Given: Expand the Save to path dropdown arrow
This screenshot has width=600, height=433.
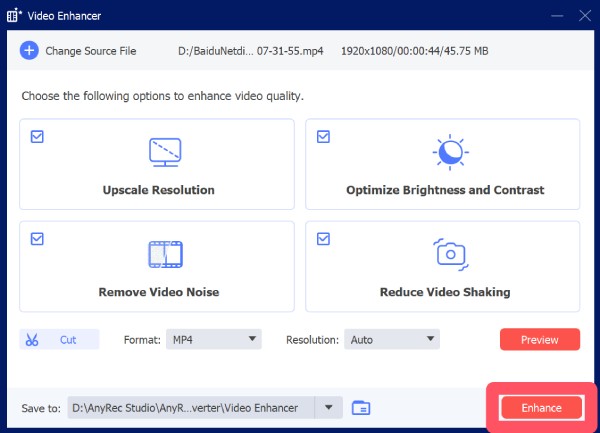Looking at the screenshot, I should point(328,408).
